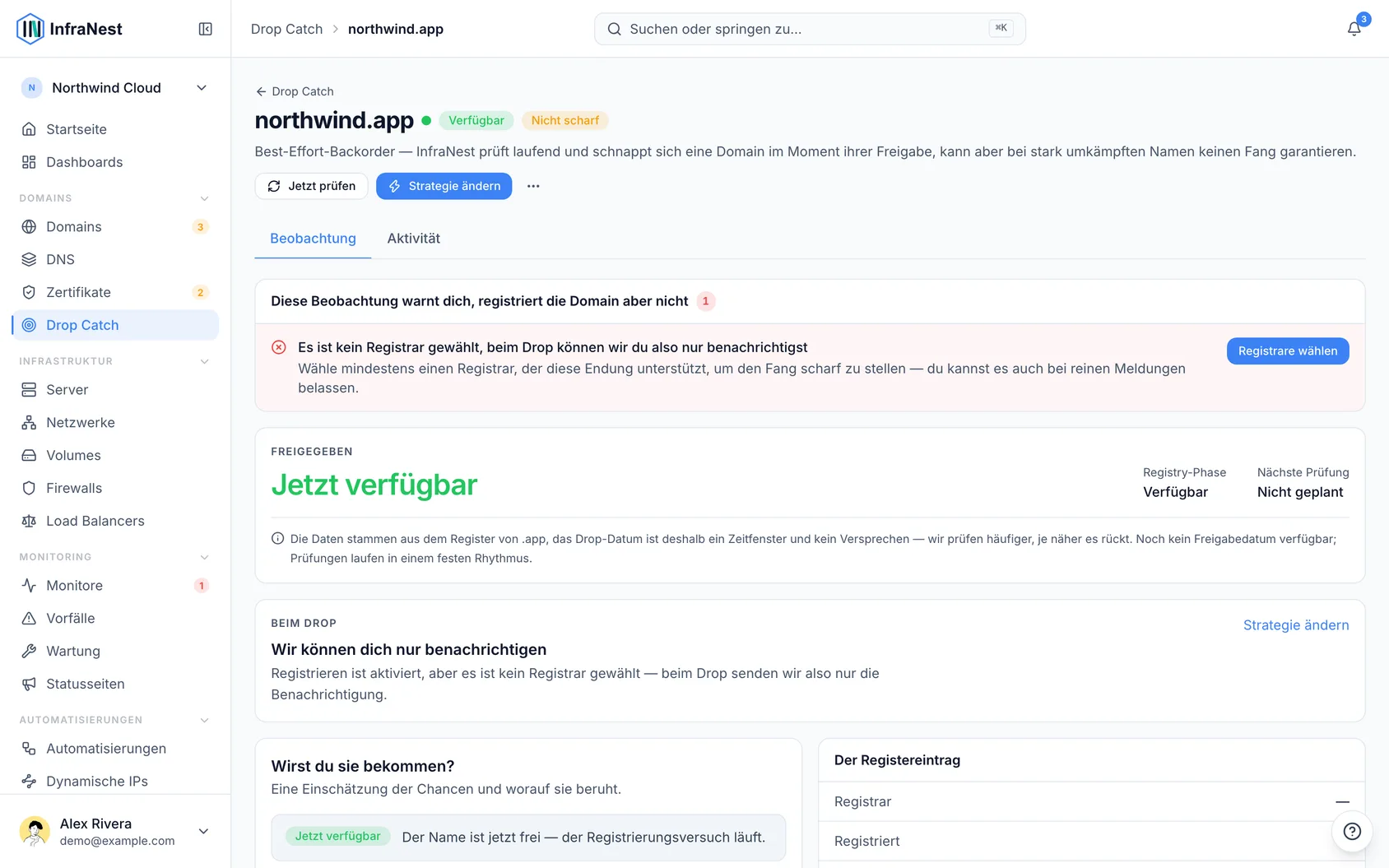Viewport: 1389px width, 868px height.
Task: Select Drop Catch in the sidebar
Action: 115,325
